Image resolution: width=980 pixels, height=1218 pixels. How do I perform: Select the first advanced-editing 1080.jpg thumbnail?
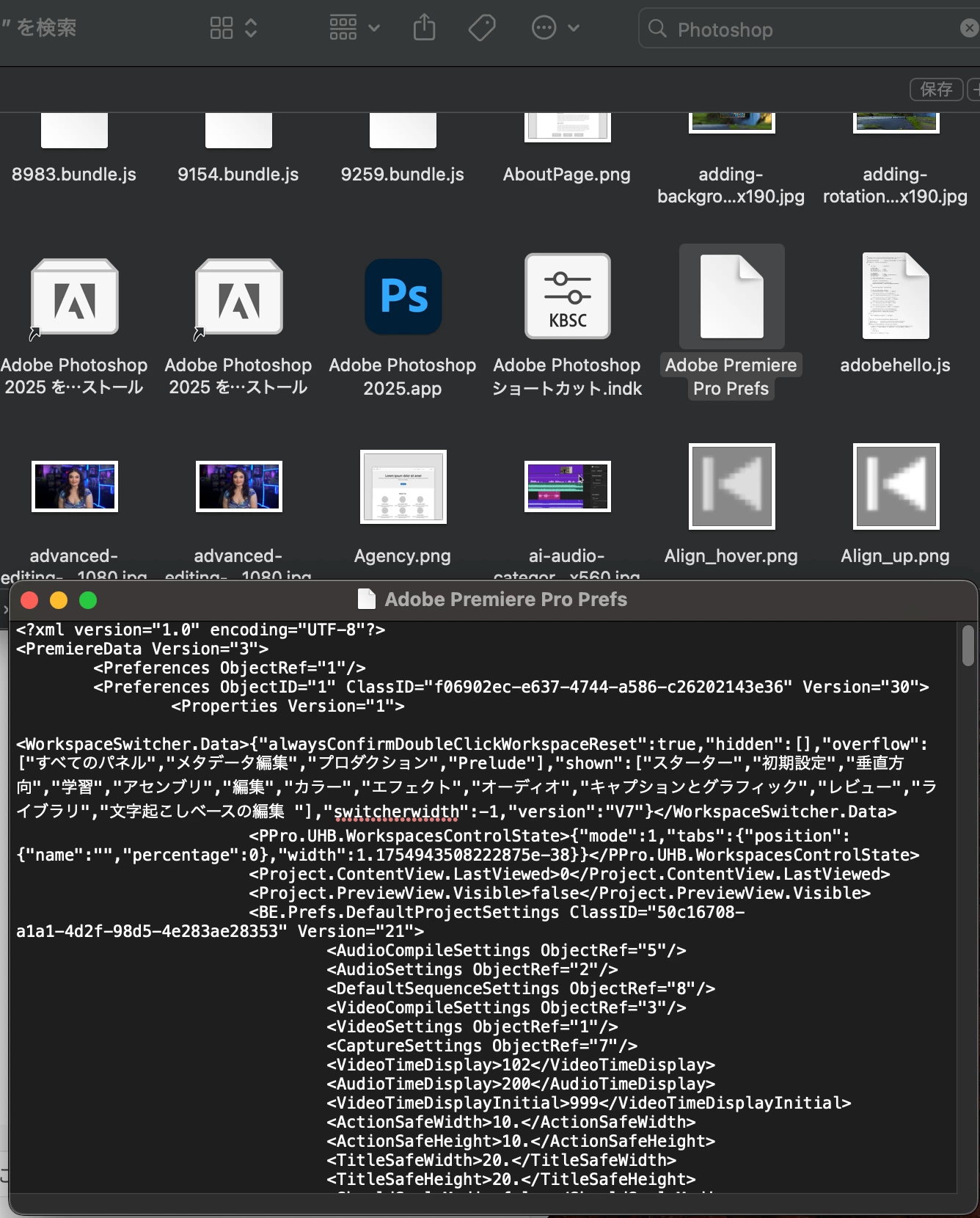tap(74, 486)
